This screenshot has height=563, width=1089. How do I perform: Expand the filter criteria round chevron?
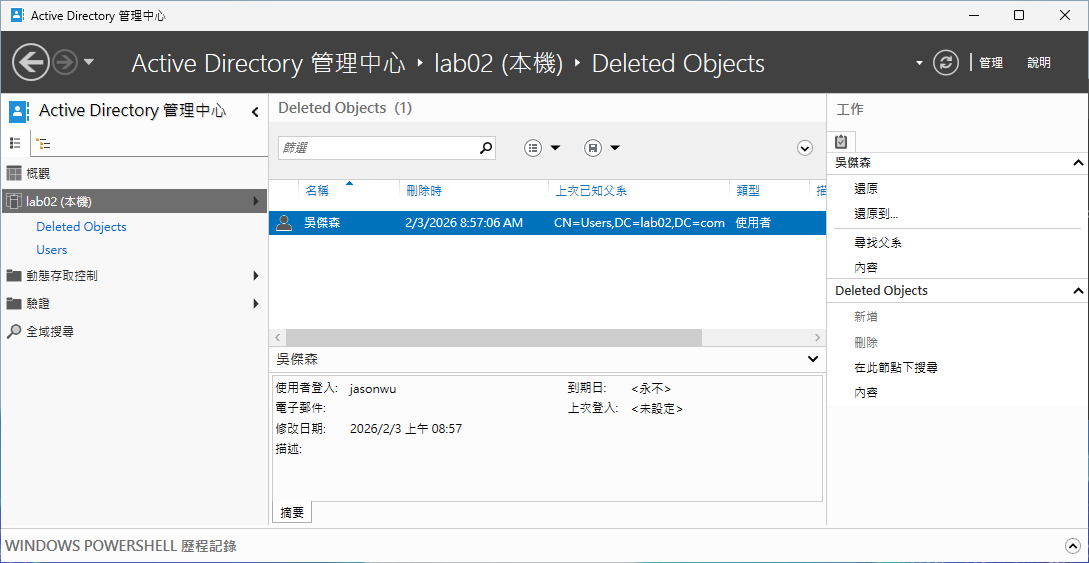pos(804,147)
